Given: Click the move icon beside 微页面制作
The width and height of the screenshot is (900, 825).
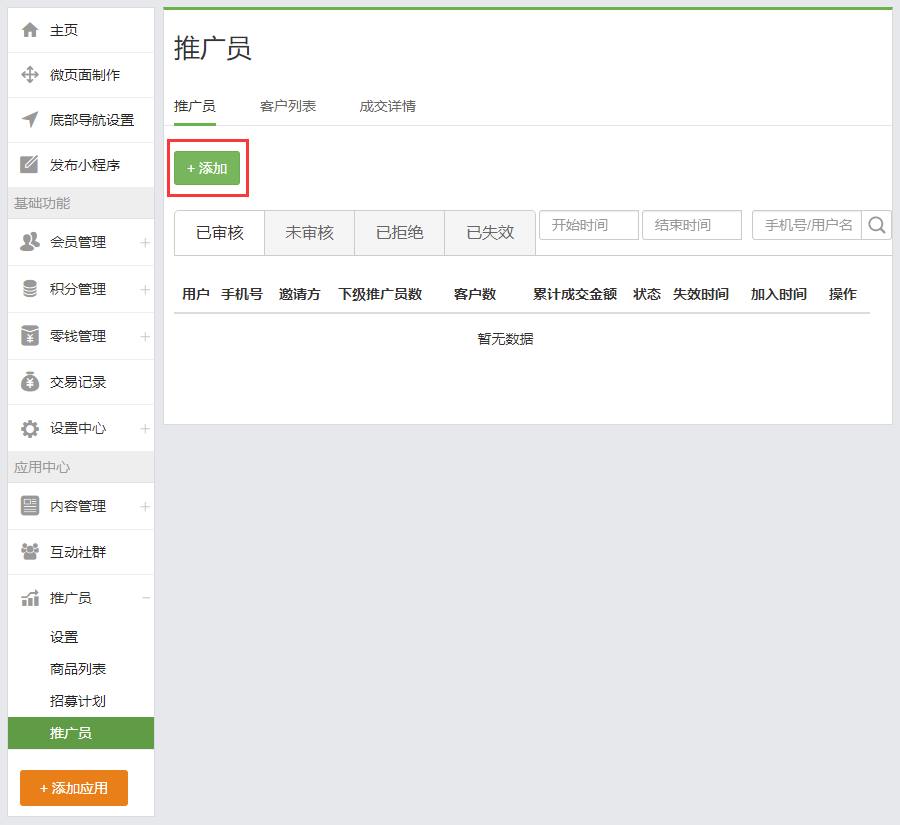Looking at the screenshot, I should [30, 75].
